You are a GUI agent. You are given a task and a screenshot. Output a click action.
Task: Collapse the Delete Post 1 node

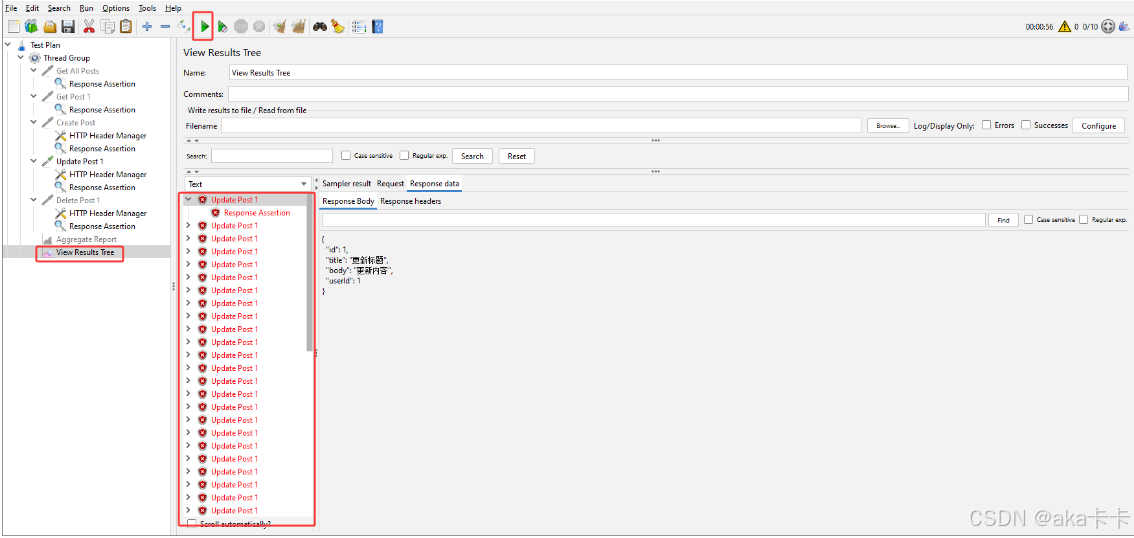[34, 200]
